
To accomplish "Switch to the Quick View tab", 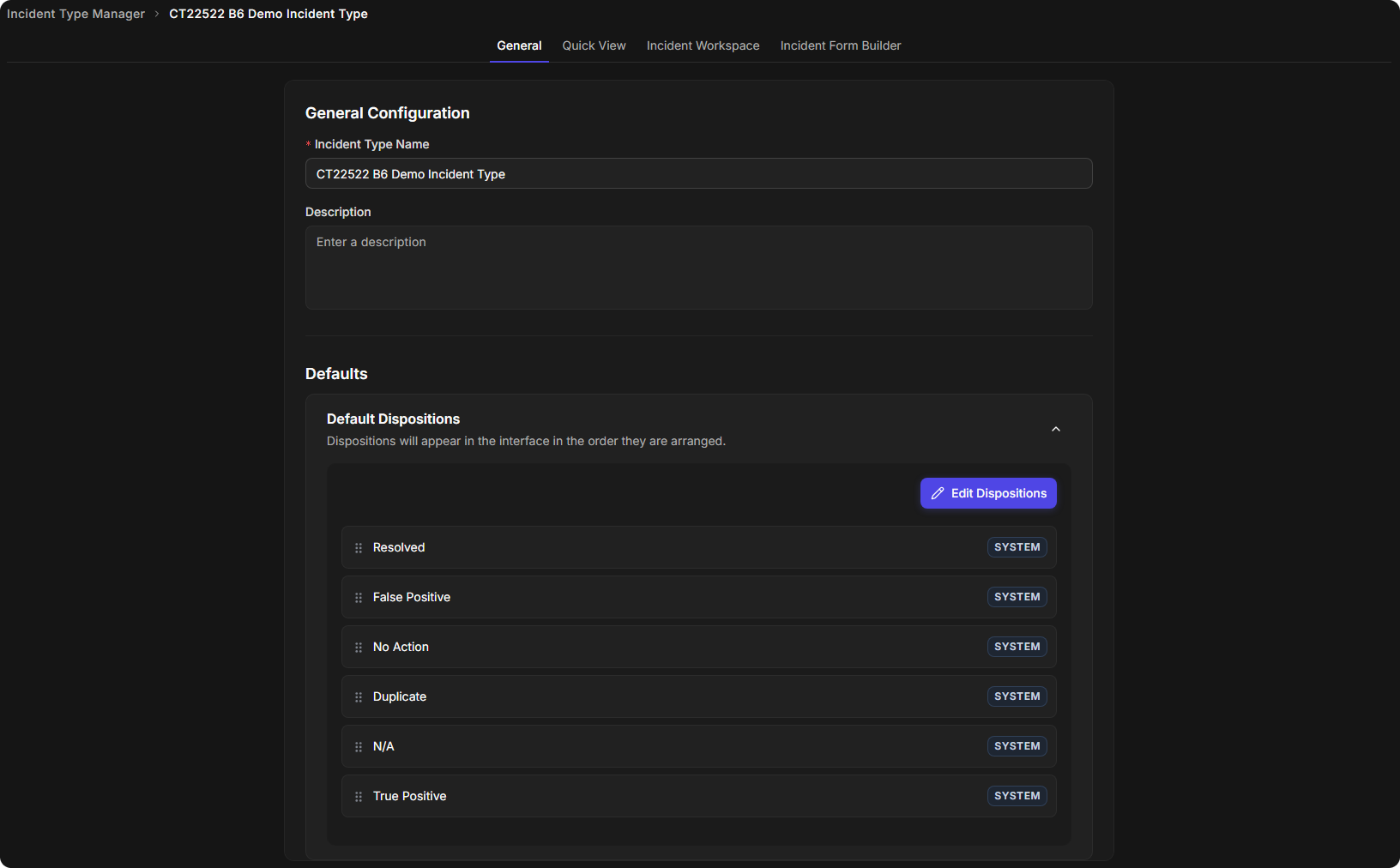I will 594,45.
